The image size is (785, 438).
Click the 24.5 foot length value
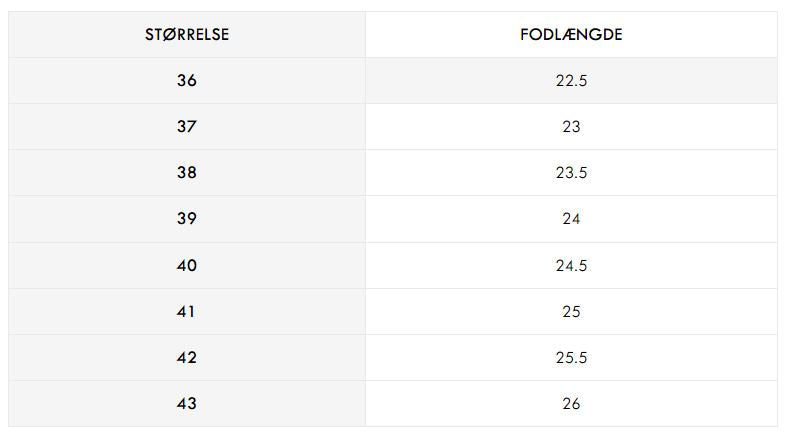(x=571, y=266)
